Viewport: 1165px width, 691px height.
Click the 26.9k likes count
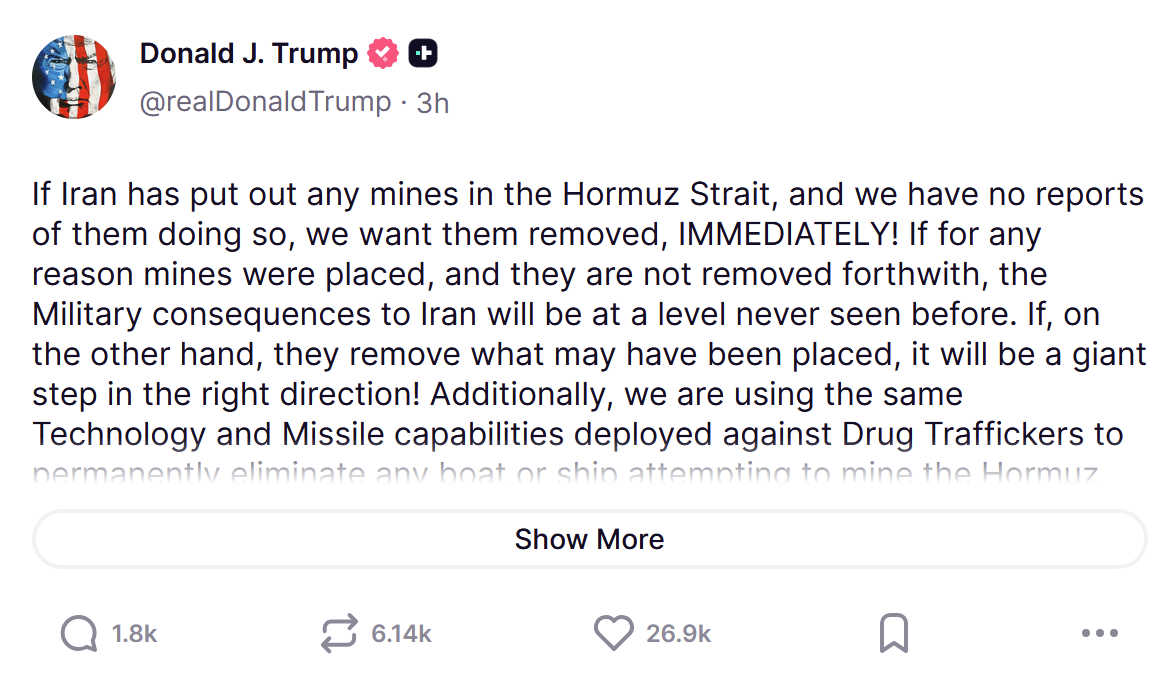[678, 633]
